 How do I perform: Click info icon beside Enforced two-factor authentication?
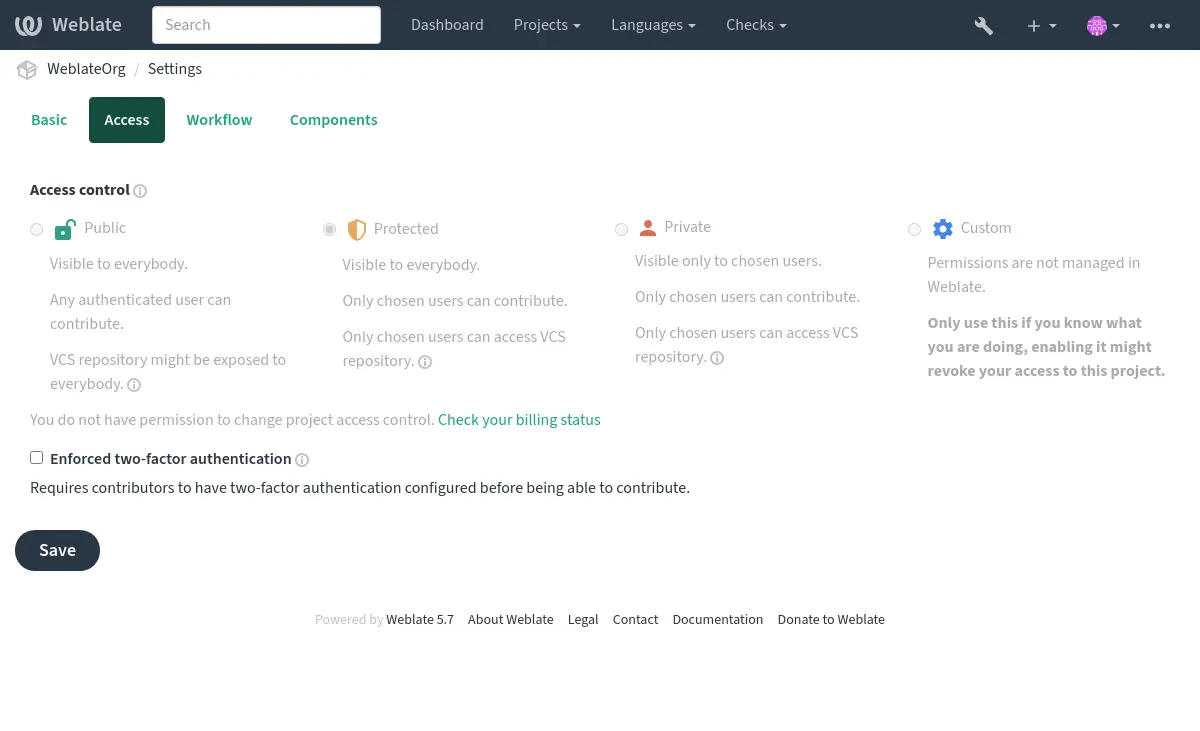[x=302, y=460]
